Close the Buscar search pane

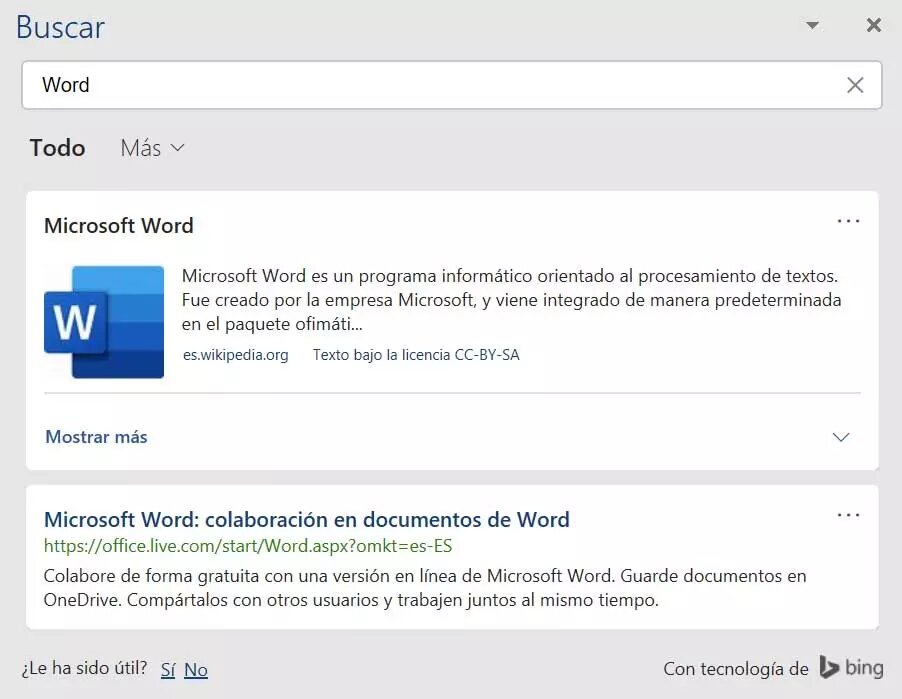click(x=873, y=26)
